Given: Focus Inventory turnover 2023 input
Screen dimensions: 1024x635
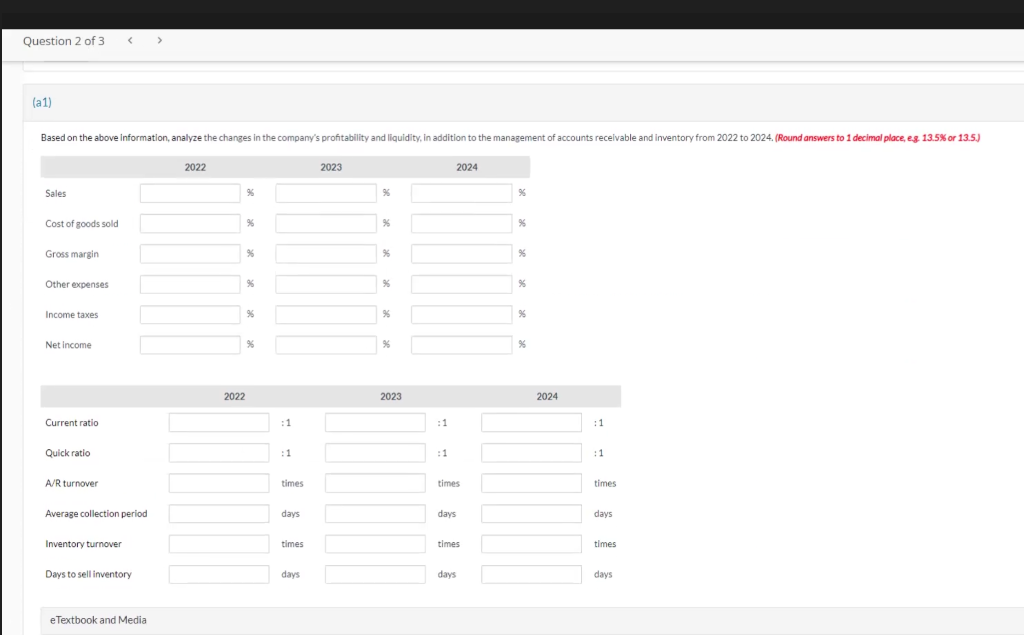Looking at the screenshot, I should coord(376,544).
